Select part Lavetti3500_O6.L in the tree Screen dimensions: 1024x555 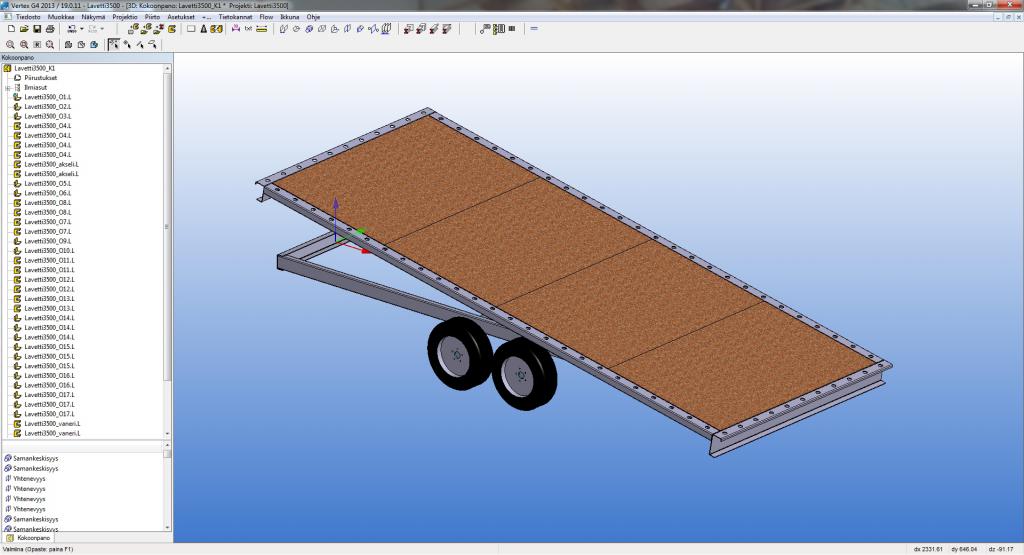[48, 193]
